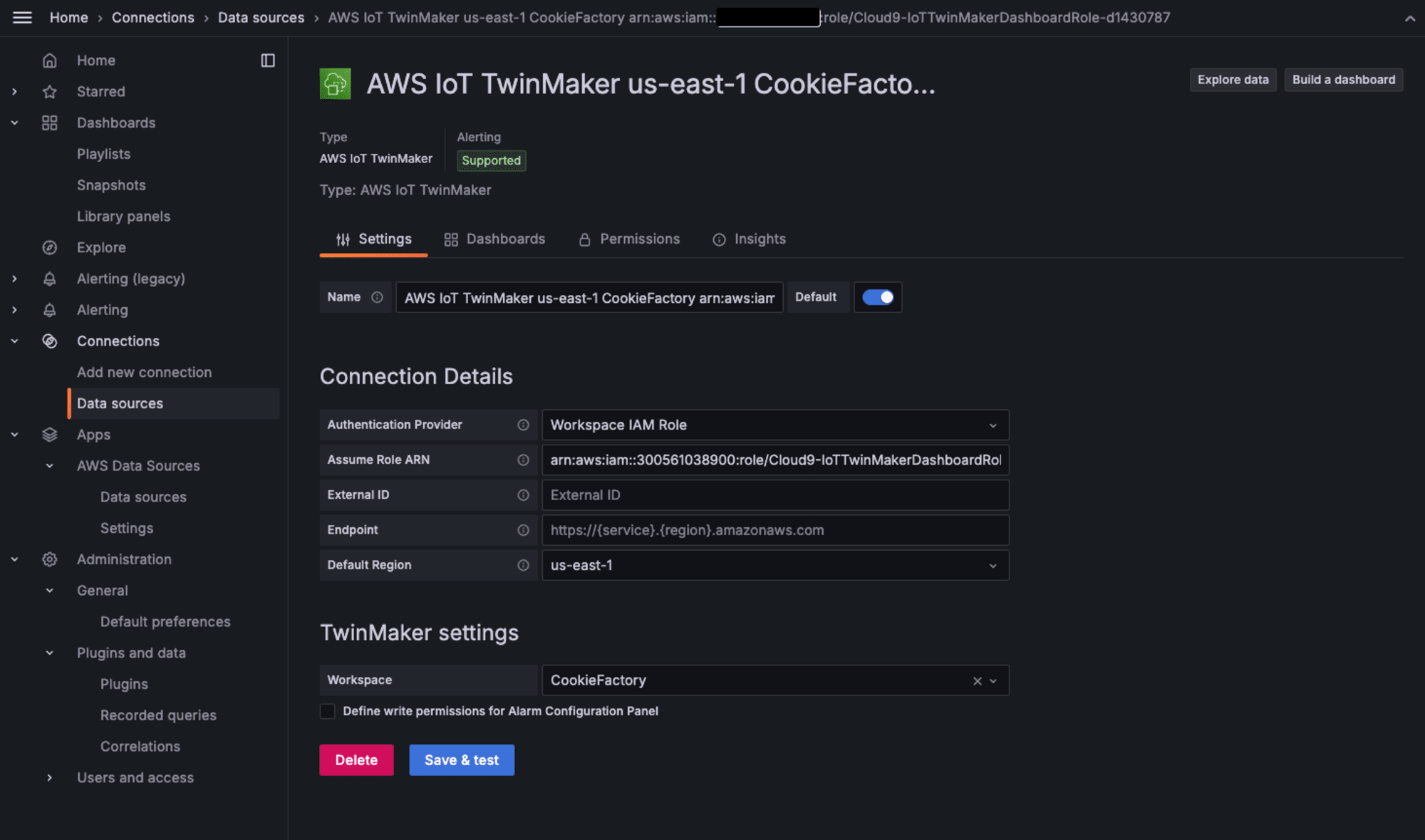The image size is (1425, 840).
Task: Click the Assume Role ARN field
Action: 775,460
